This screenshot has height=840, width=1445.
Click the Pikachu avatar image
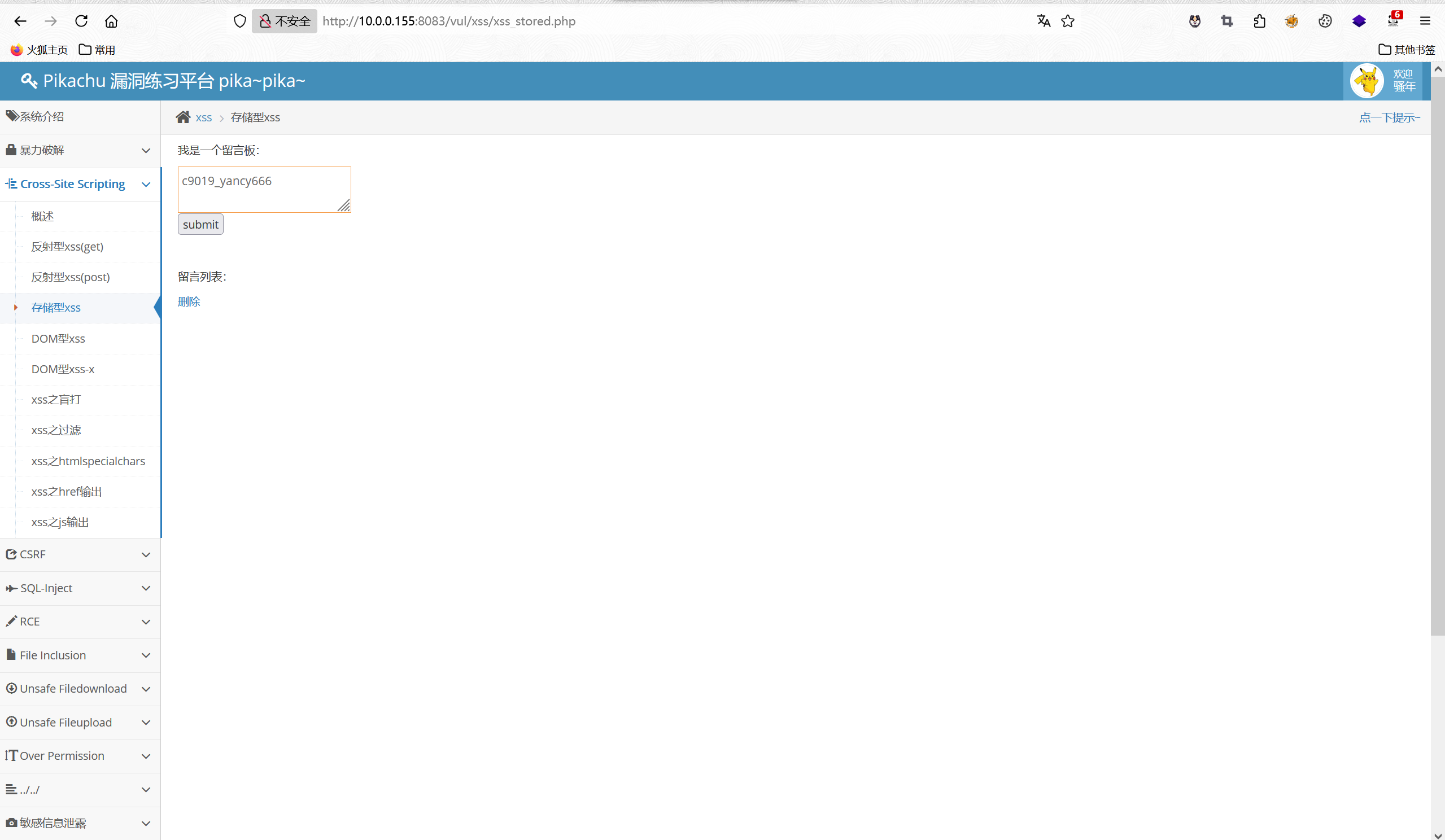click(x=1367, y=81)
